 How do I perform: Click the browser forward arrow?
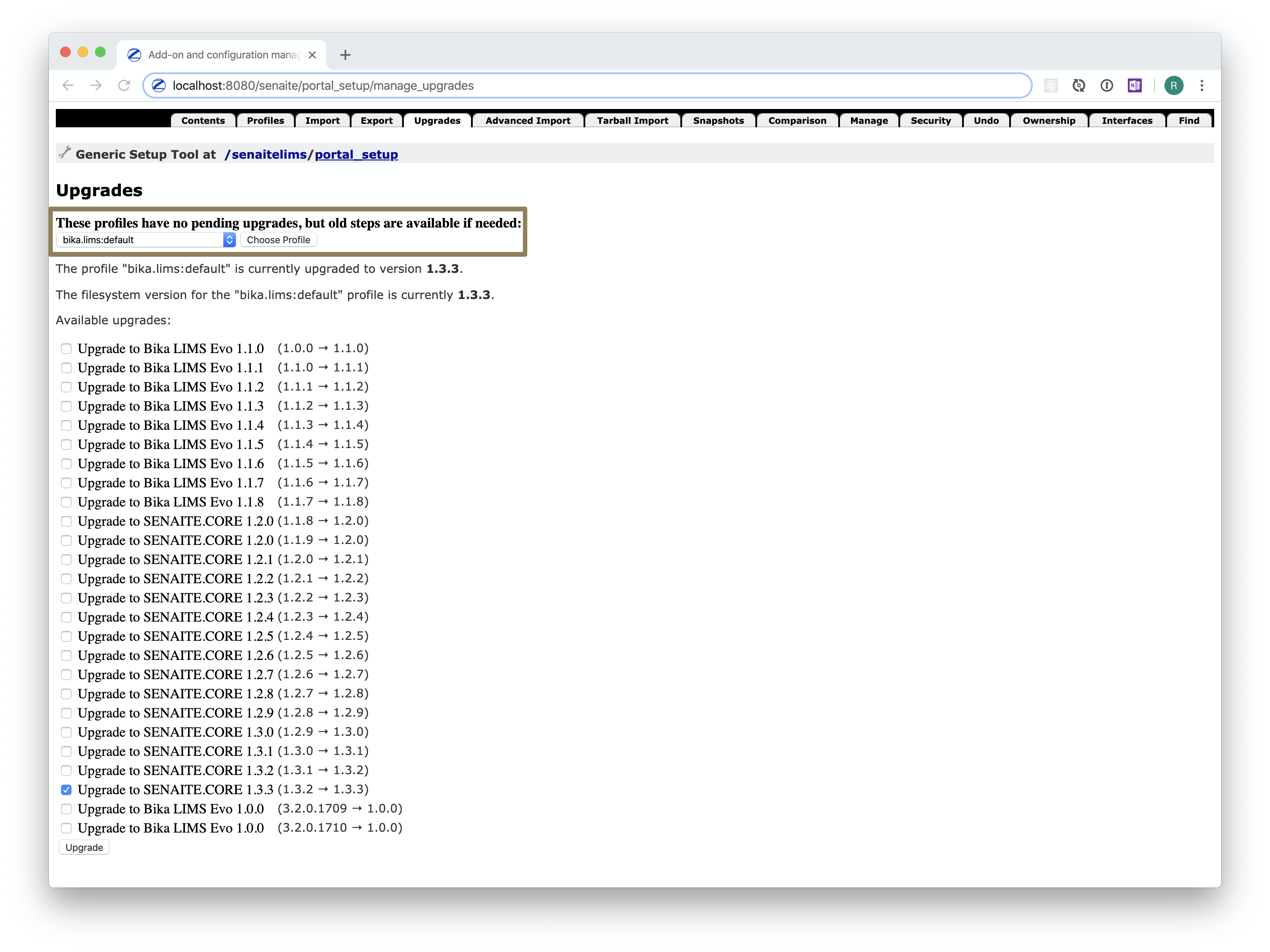(96, 85)
